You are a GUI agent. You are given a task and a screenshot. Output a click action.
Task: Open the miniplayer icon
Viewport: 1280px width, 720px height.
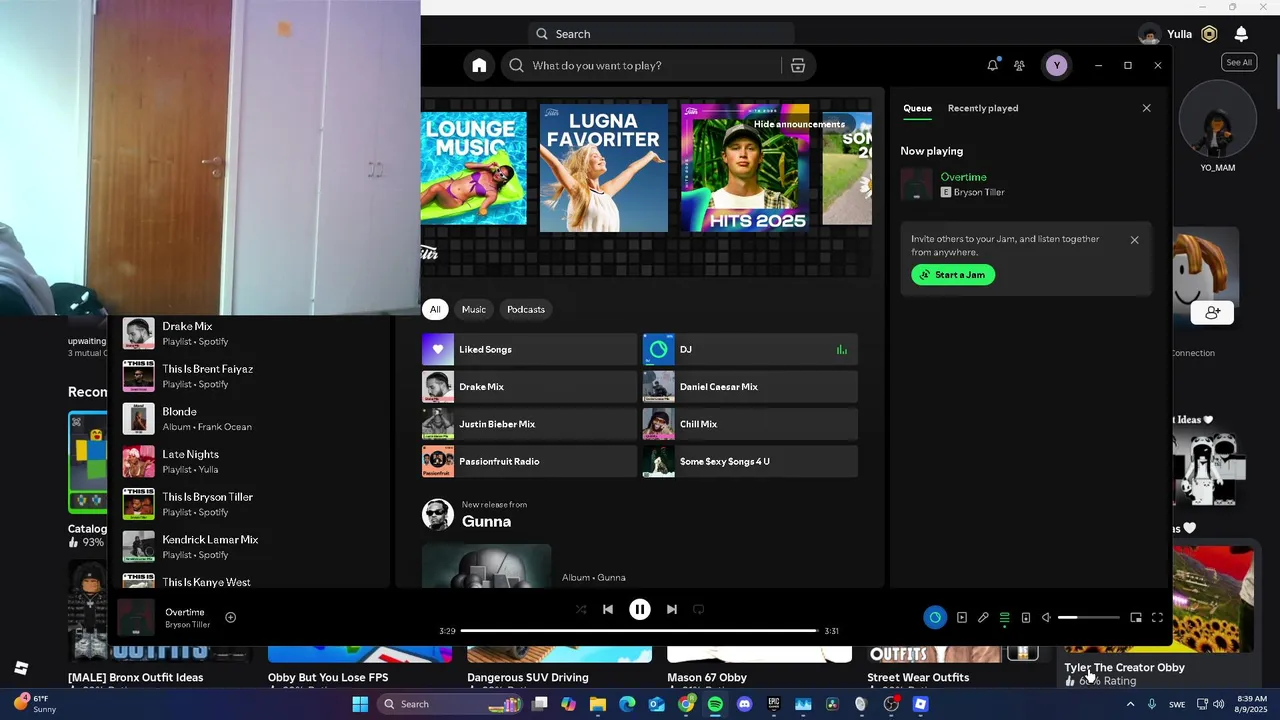click(1136, 617)
